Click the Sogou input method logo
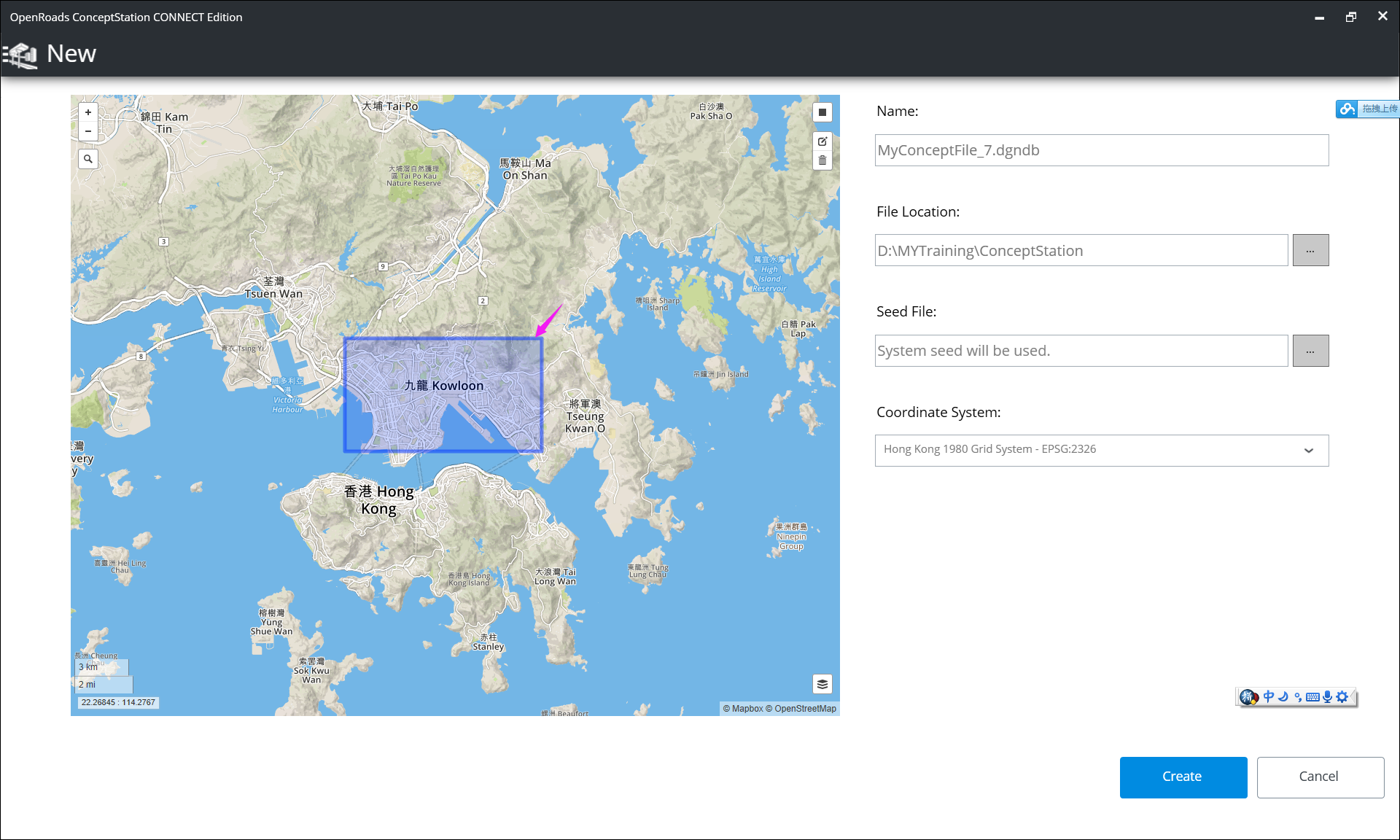This screenshot has width=1400, height=840. coord(1249,697)
